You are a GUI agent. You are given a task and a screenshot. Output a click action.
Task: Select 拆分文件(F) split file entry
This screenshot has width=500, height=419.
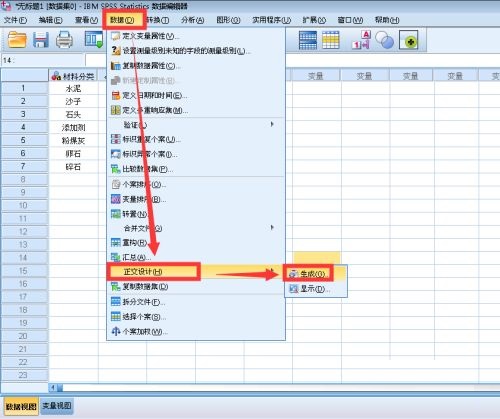196,302
